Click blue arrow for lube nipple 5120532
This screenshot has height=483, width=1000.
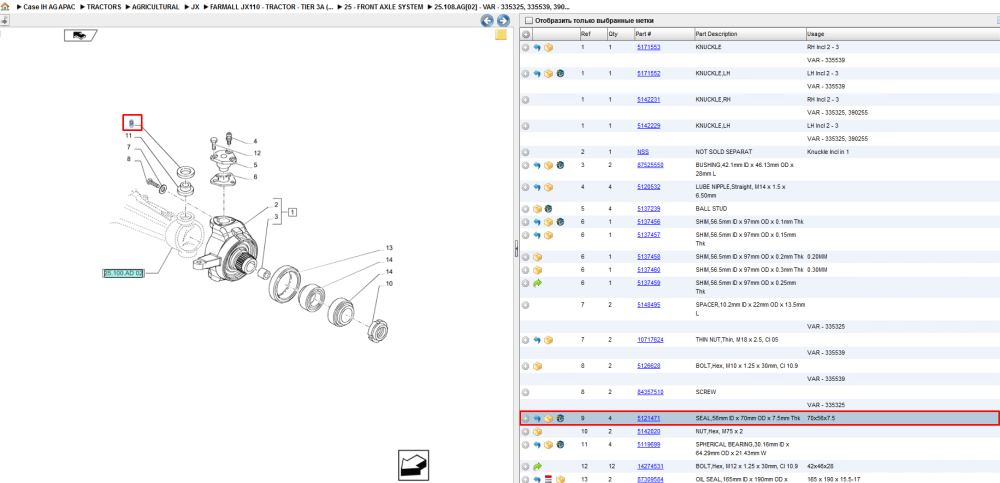[537, 187]
